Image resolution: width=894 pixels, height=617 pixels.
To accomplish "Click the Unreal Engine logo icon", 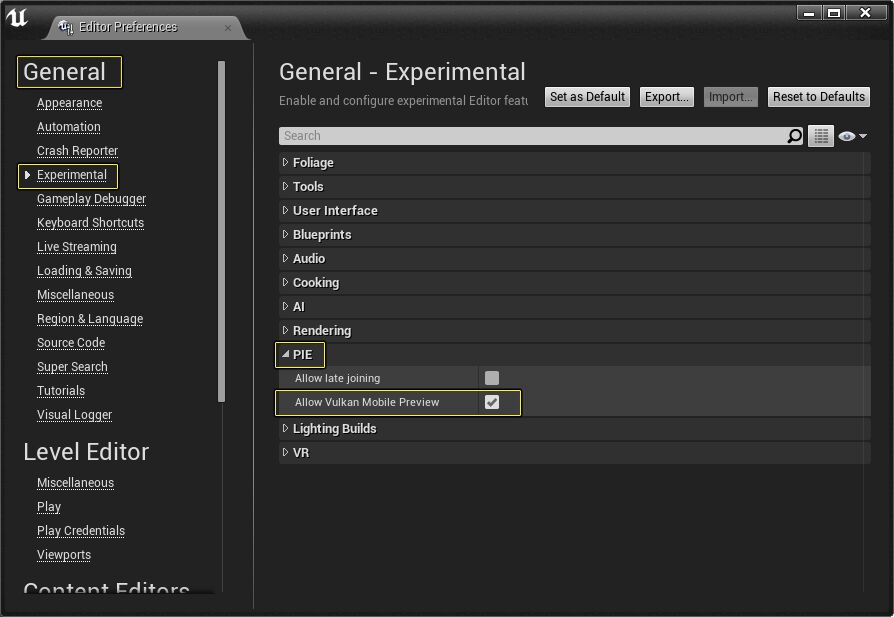I will [18, 19].
